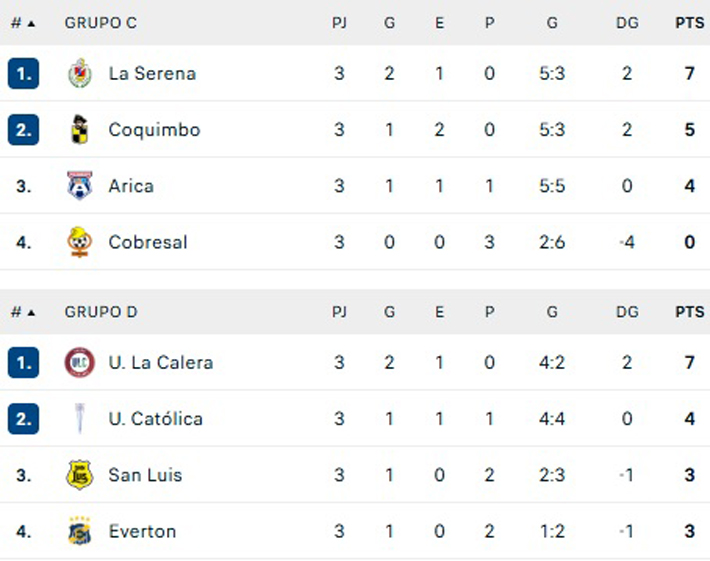Click the Grupo C PJ column header
Image resolution: width=710 pixels, height=561 pixels.
click(x=339, y=23)
